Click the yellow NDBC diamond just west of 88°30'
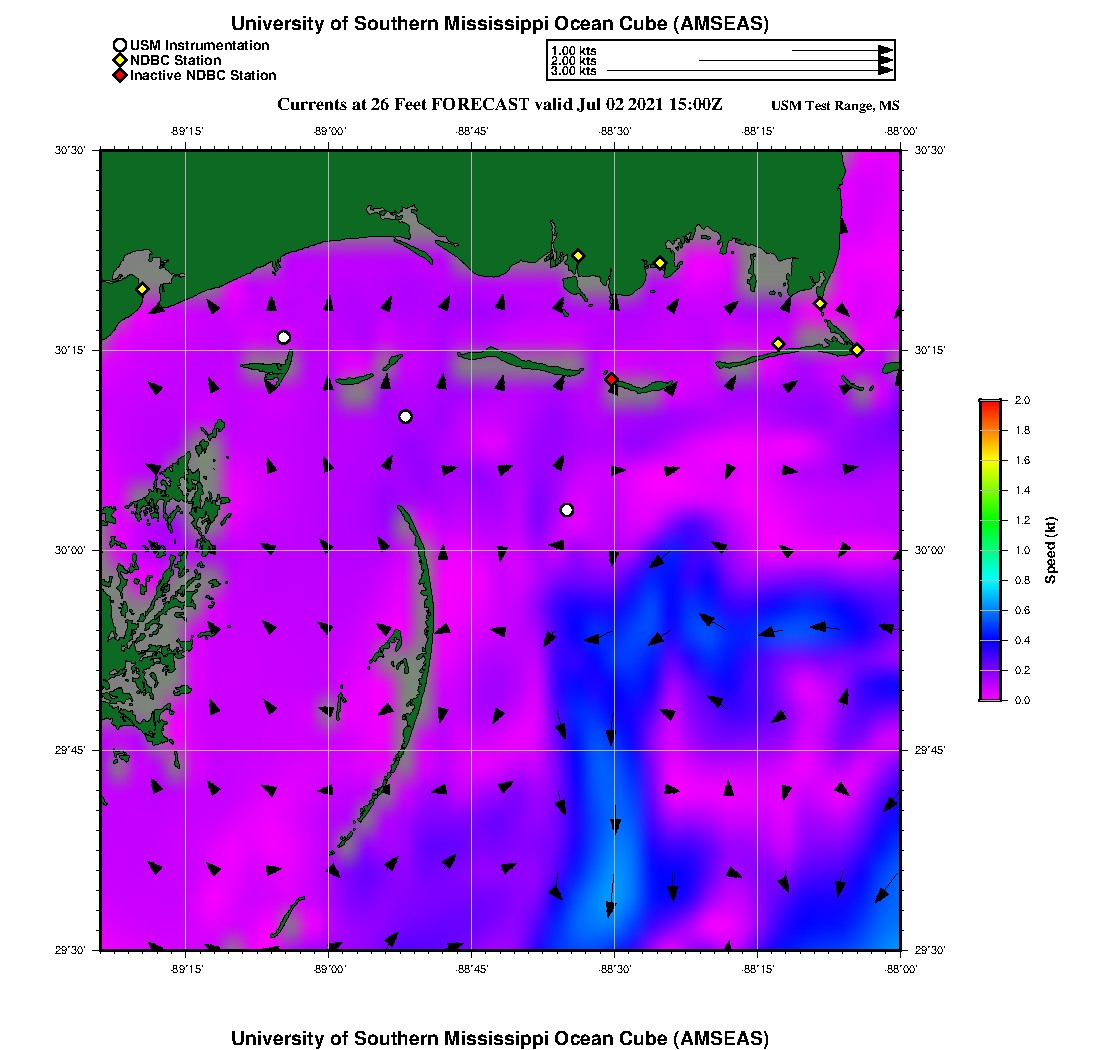The image size is (1100, 1050). tap(578, 255)
